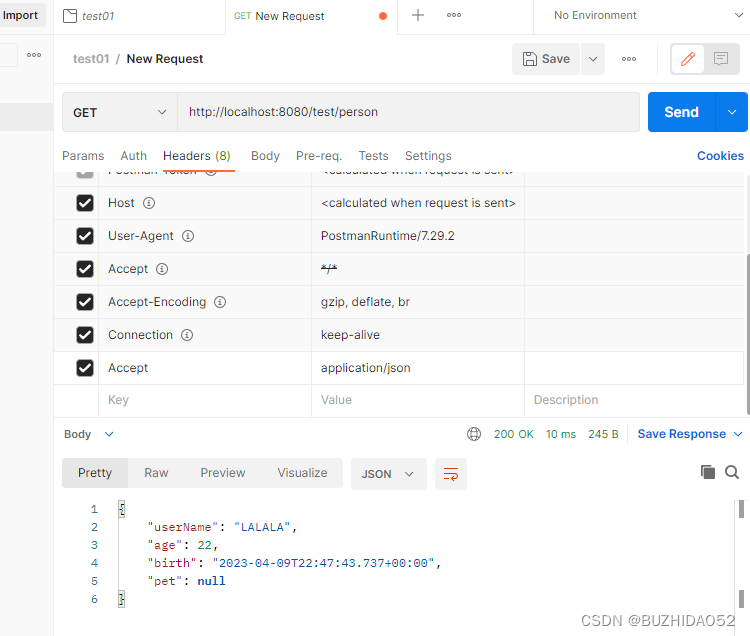Show info for the User-Agent header
The image size is (750, 636).
pyautogui.click(x=188, y=236)
